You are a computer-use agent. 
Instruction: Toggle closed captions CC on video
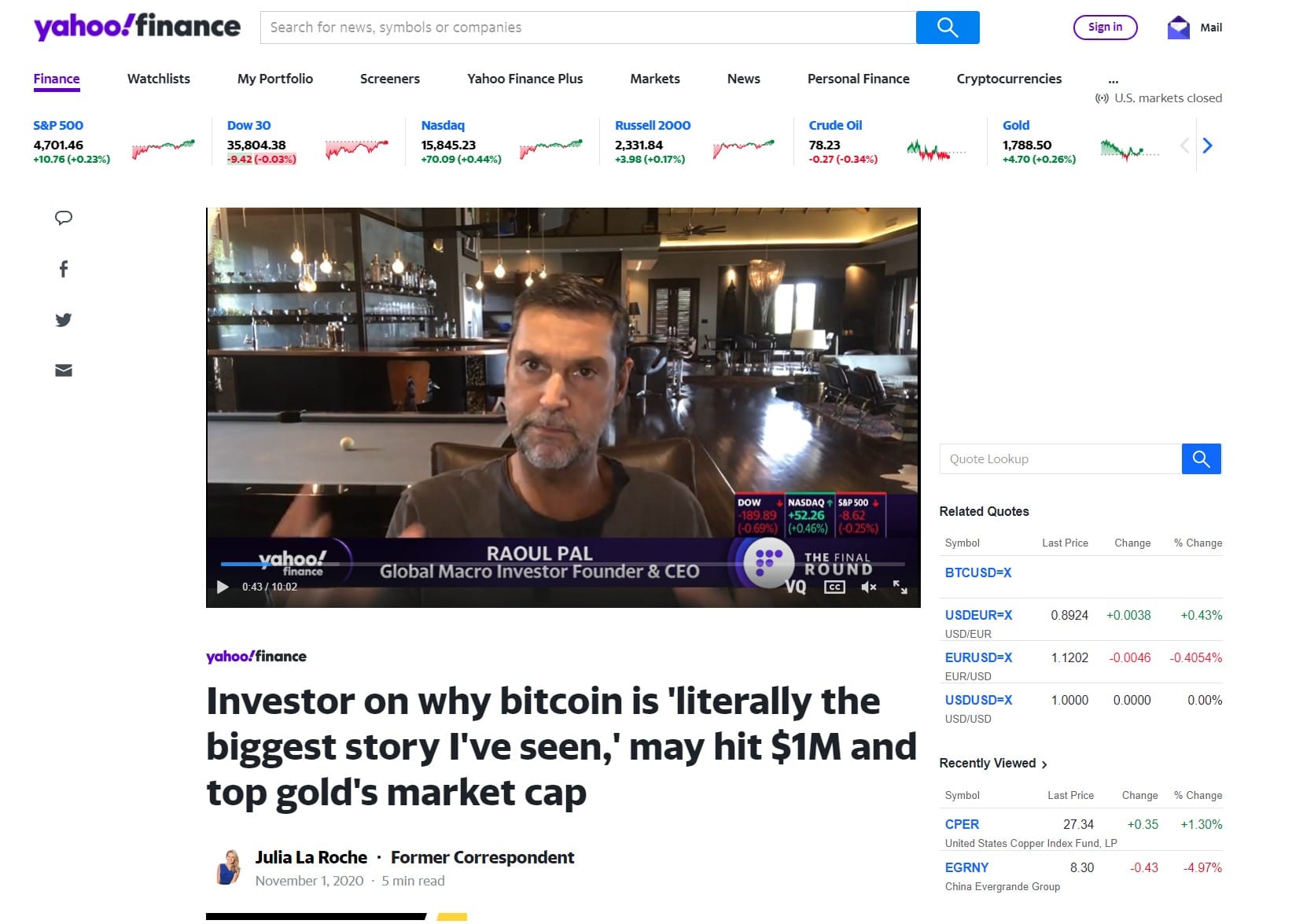(x=834, y=587)
